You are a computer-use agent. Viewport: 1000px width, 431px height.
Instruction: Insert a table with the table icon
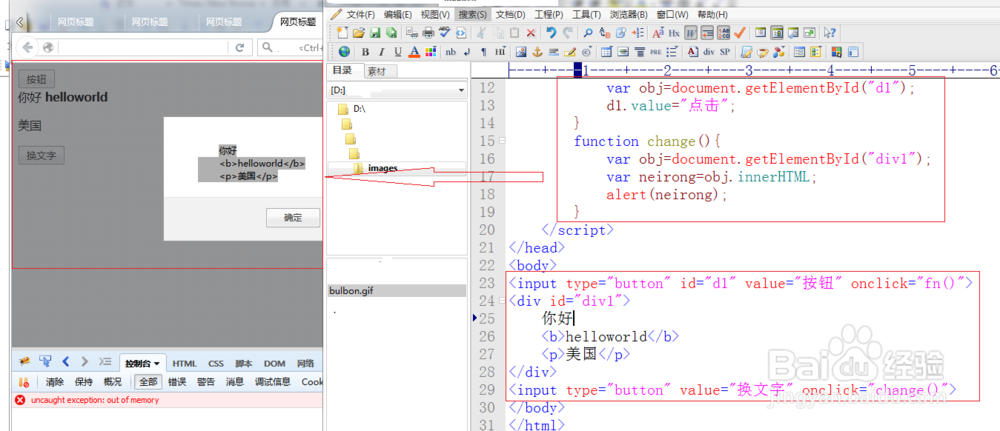pyautogui.click(x=607, y=52)
